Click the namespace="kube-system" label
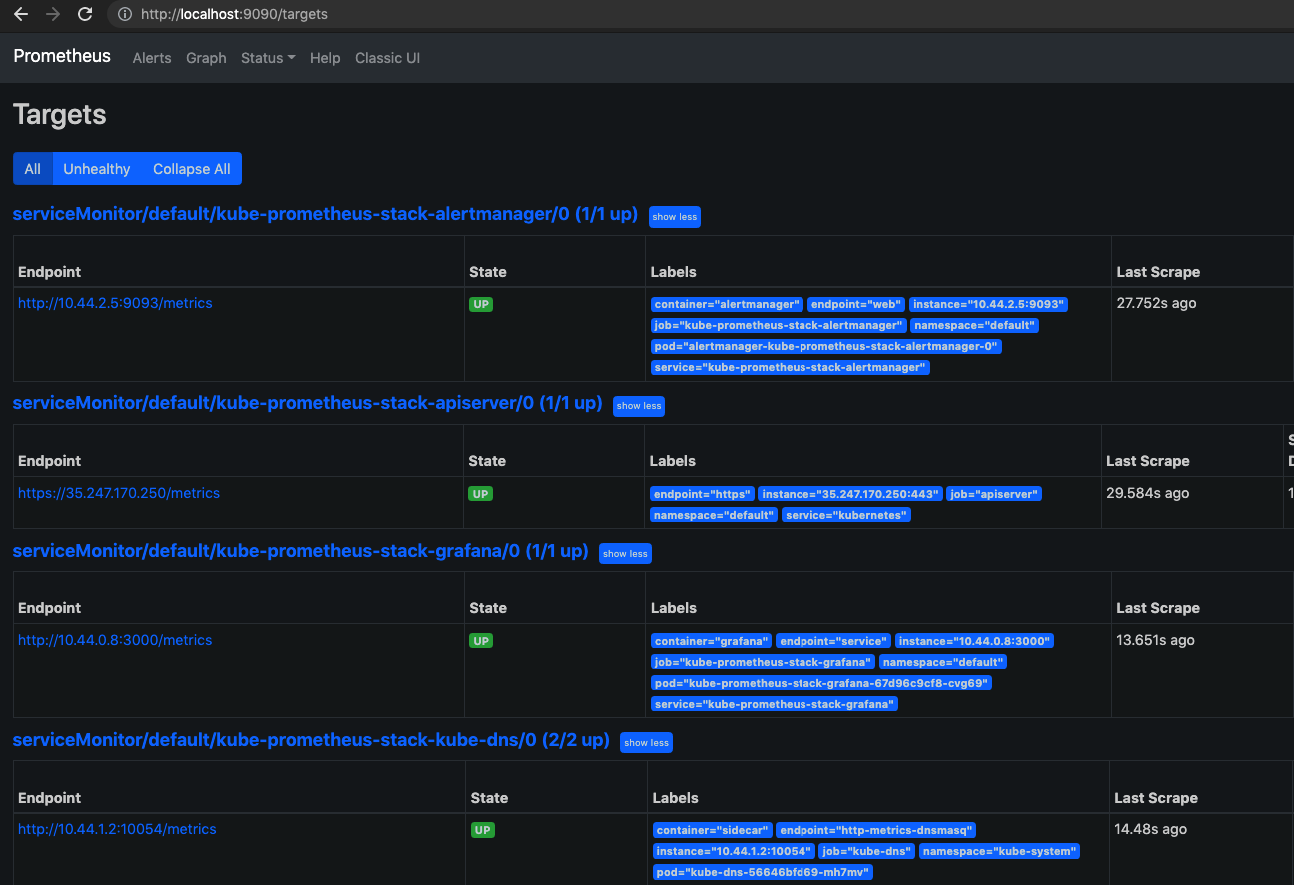Image resolution: width=1294 pixels, height=885 pixels. (1000, 851)
